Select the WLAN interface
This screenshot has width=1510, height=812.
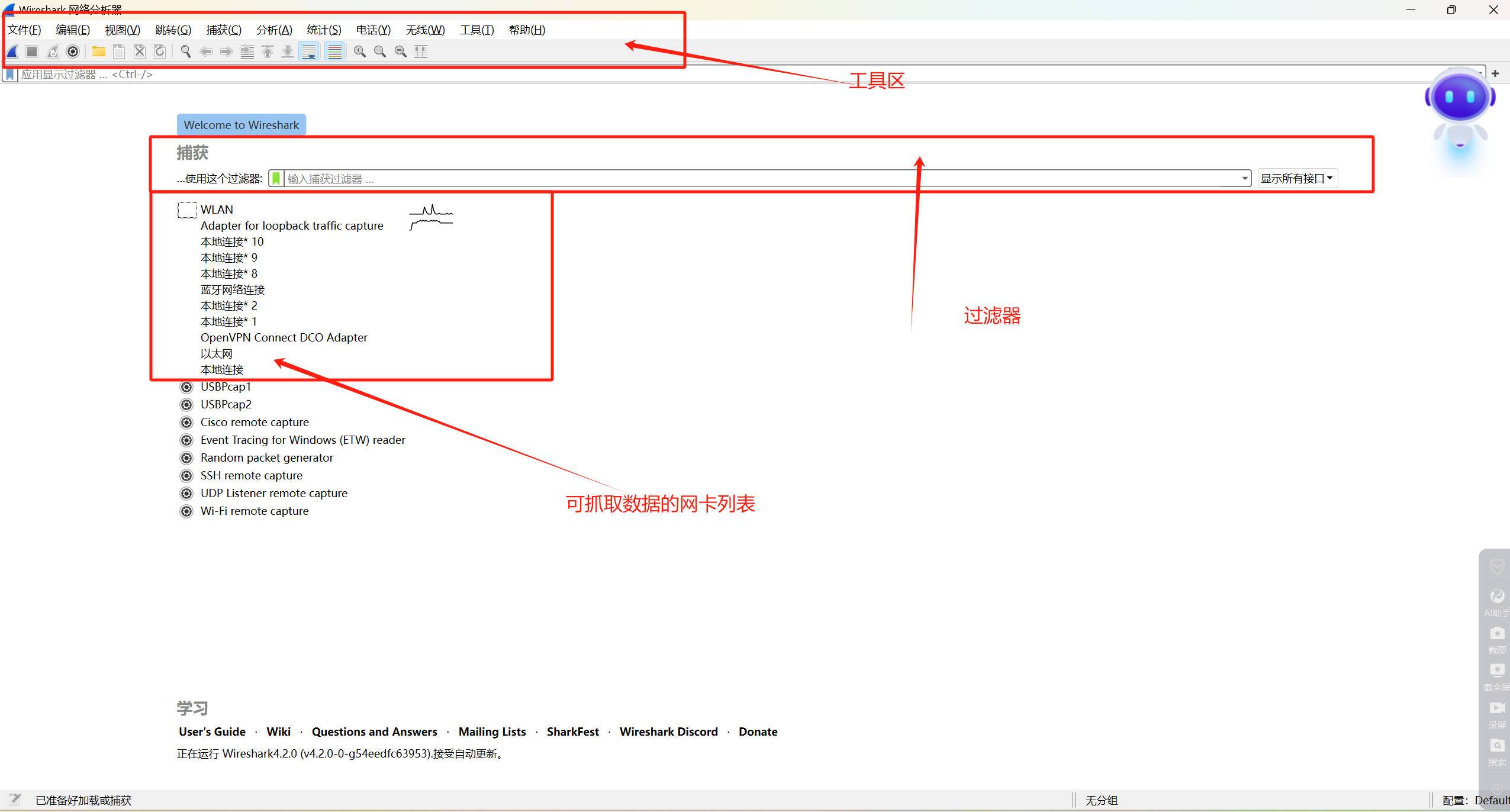click(x=217, y=210)
